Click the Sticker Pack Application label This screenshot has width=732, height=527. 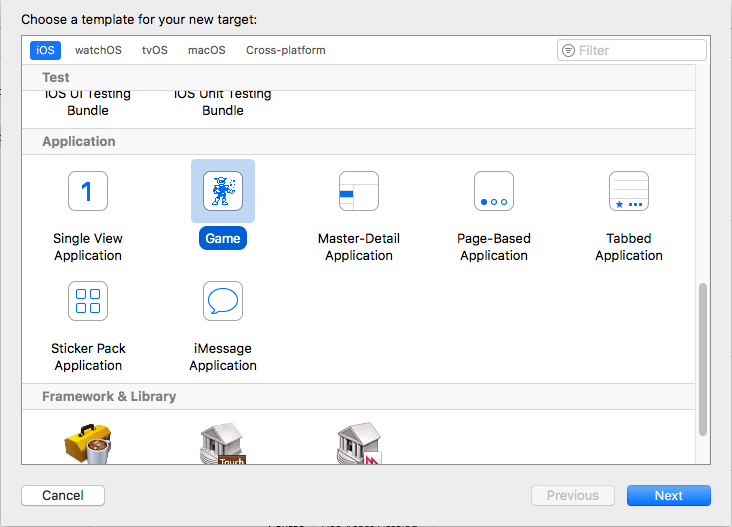tap(88, 357)
